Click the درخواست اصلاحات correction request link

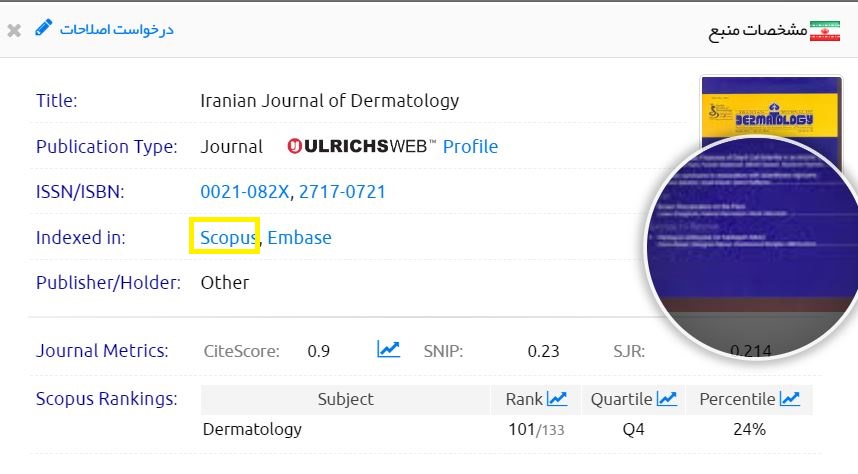tap(116, 29)
